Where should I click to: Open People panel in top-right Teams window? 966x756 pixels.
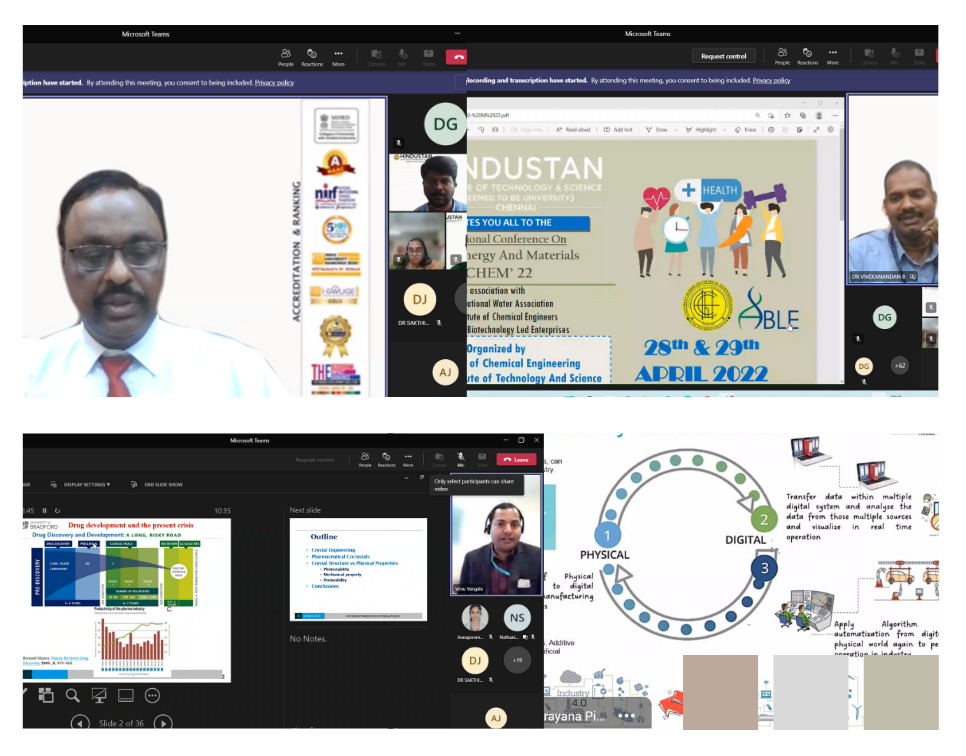(x=782, y=56)
